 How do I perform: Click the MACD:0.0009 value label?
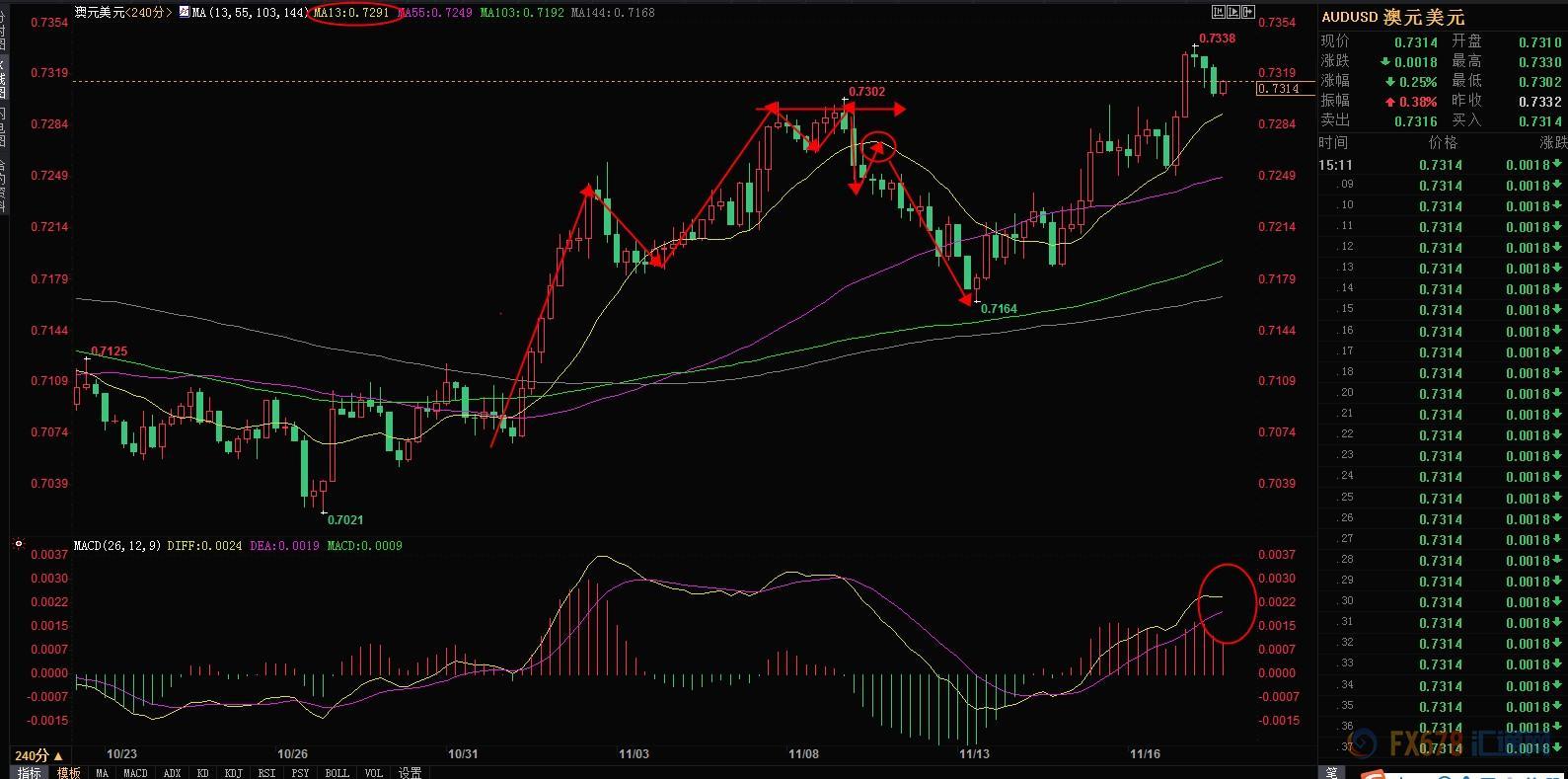click(365, 545)
